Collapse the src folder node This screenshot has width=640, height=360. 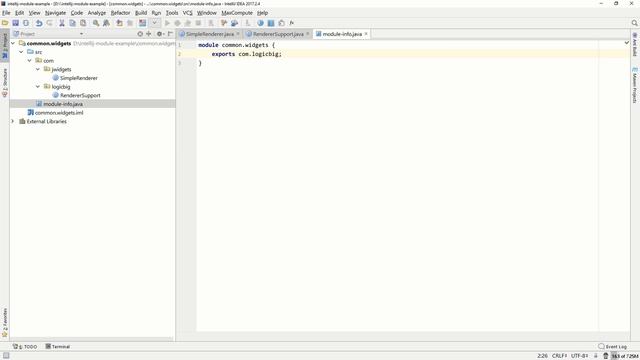tap(21, 52)
